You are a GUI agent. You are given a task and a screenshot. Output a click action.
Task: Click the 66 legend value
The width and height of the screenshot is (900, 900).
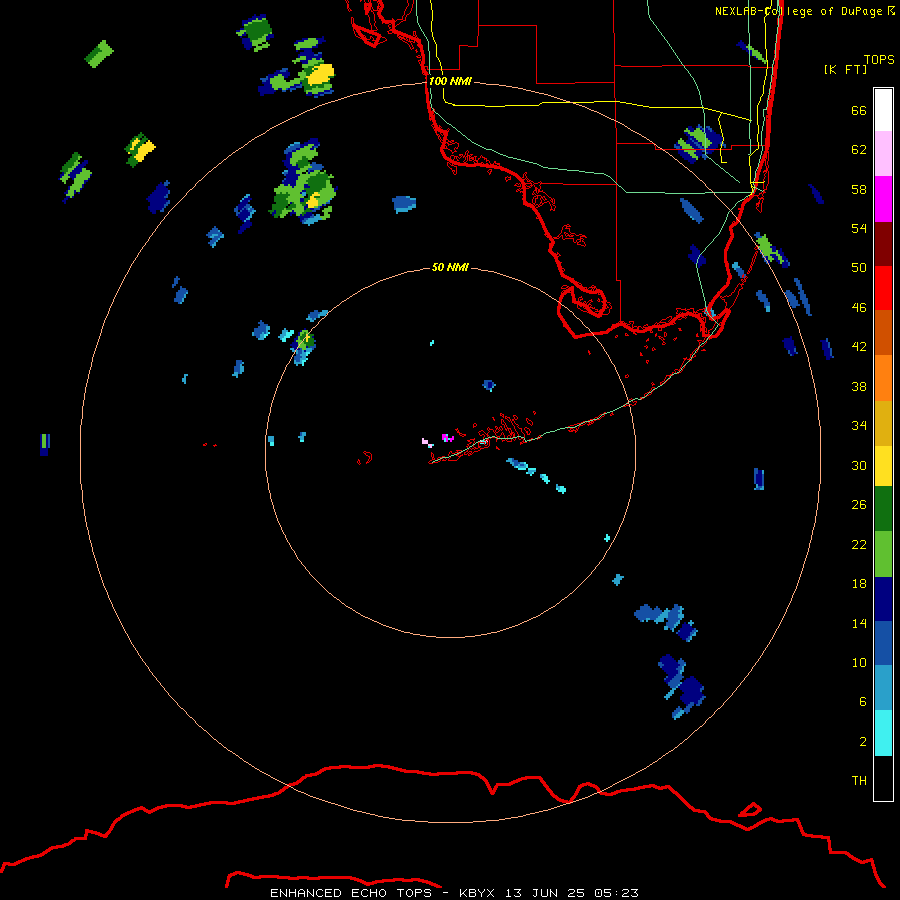[x=859, y=110]
